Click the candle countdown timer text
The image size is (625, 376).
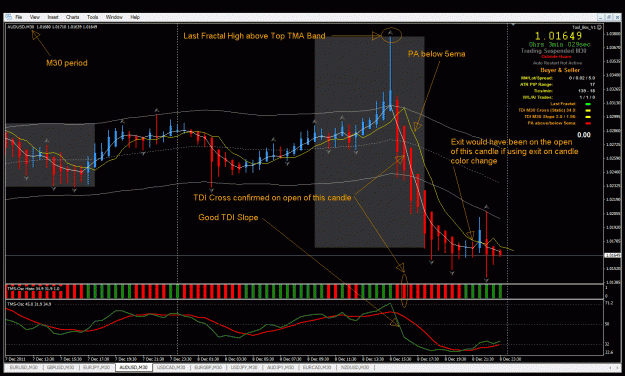tap(560, 45)
